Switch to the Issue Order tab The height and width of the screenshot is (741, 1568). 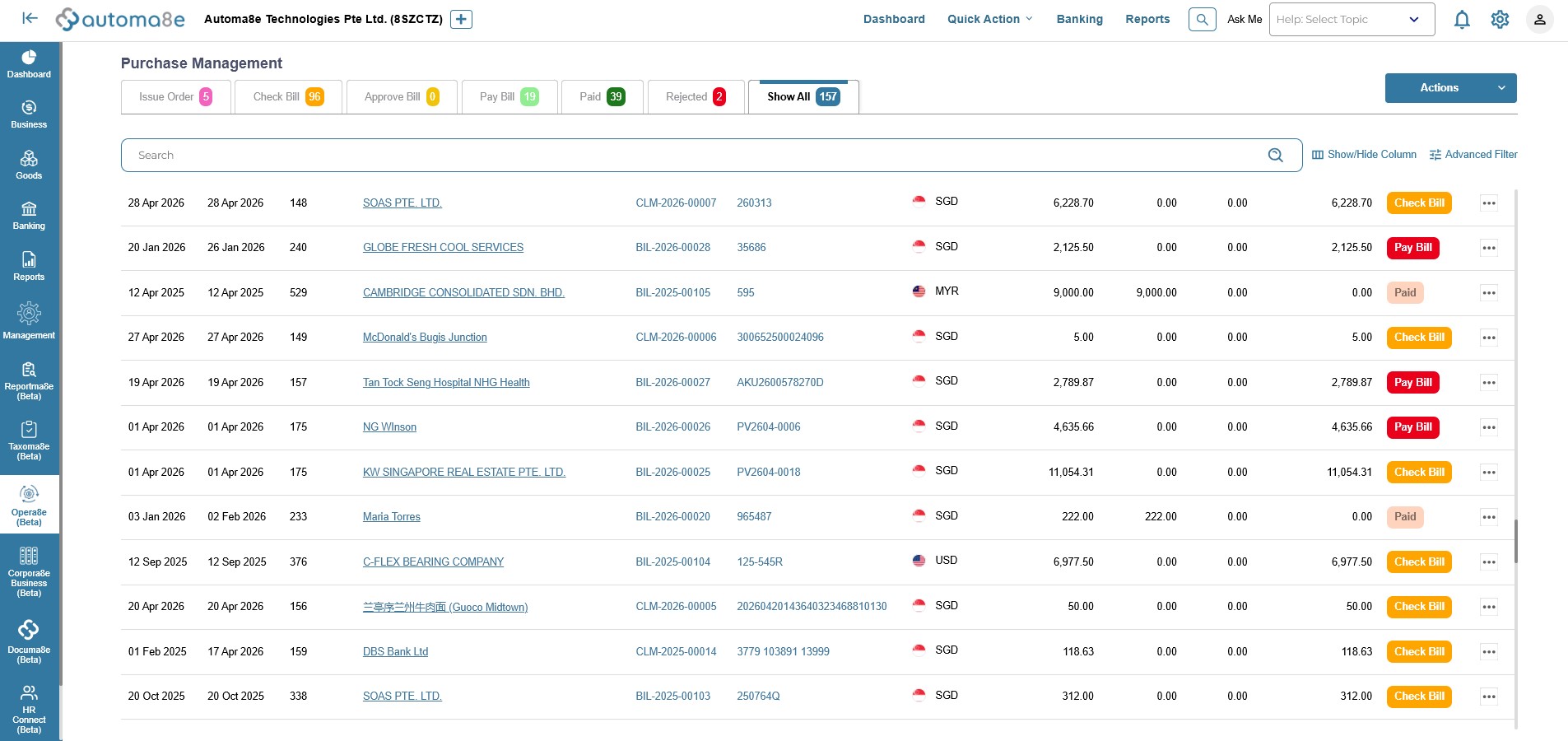pyautogui.click(x=175, y=97)
